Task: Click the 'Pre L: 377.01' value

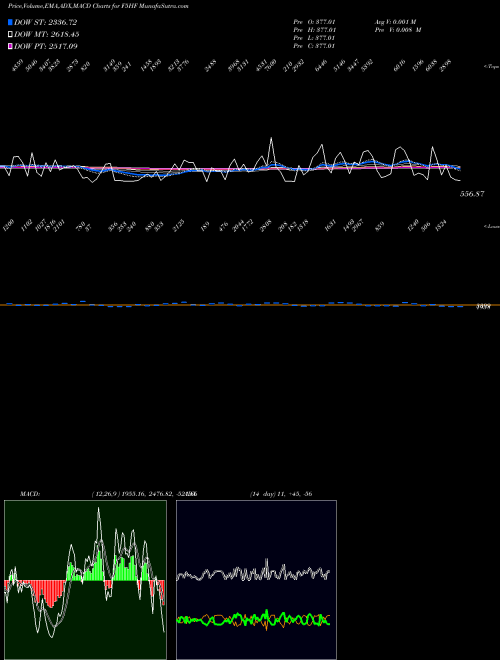Action: point(314,38)
